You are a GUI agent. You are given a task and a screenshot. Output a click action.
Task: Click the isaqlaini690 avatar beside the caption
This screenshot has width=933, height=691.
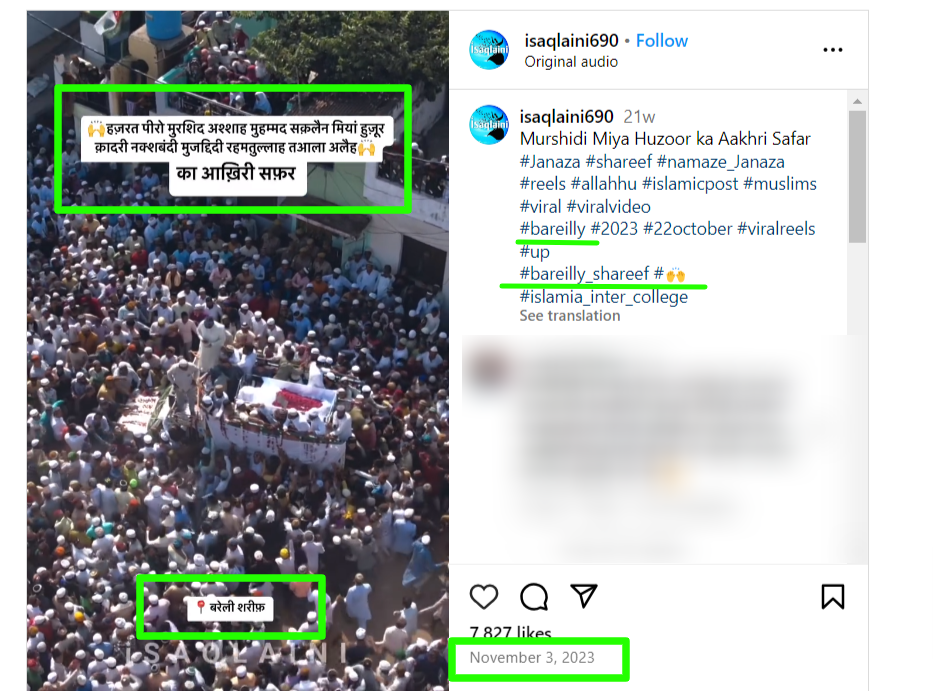click(x=489, y=124)
